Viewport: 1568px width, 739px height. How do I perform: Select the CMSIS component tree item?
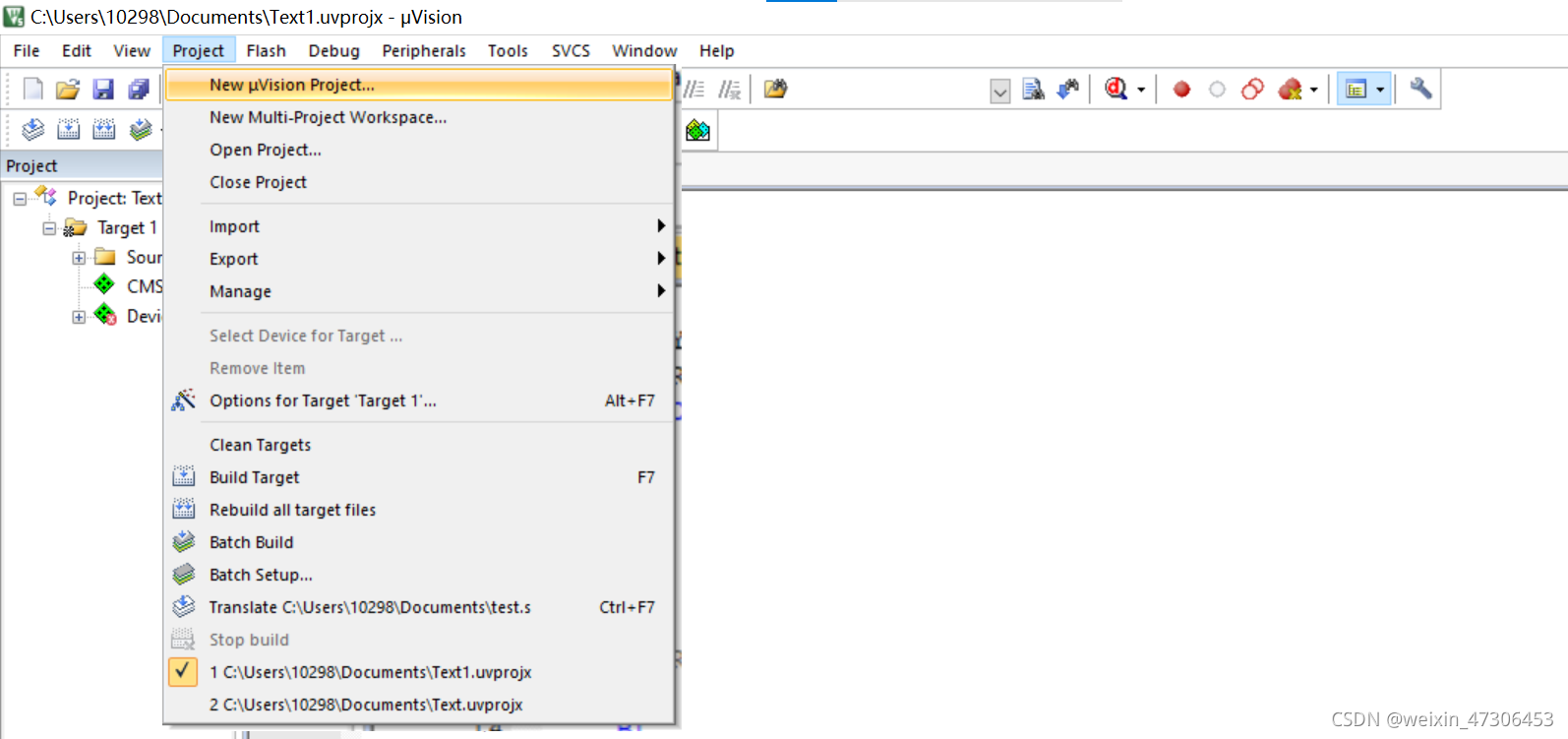tap(128, 286)
